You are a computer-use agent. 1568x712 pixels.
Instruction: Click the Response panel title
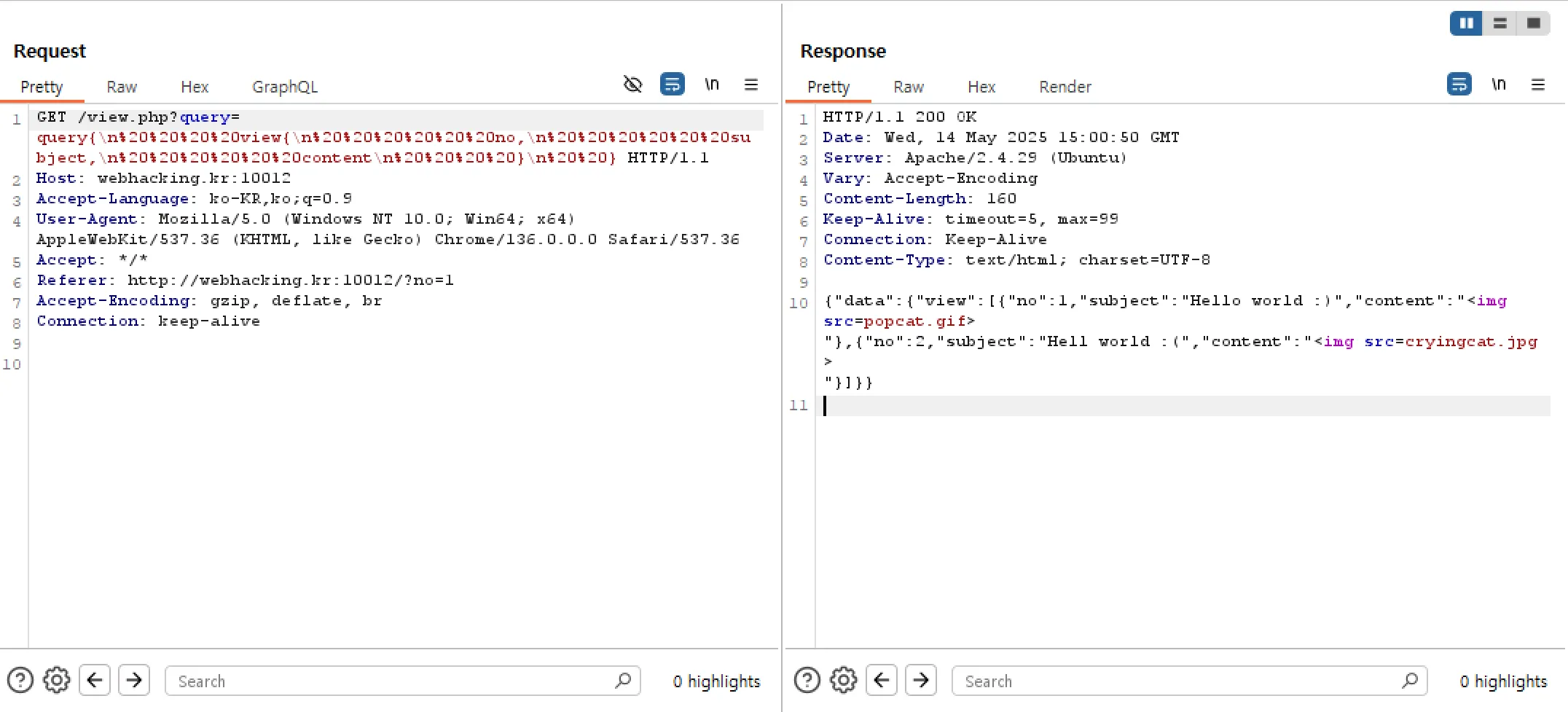843,51
